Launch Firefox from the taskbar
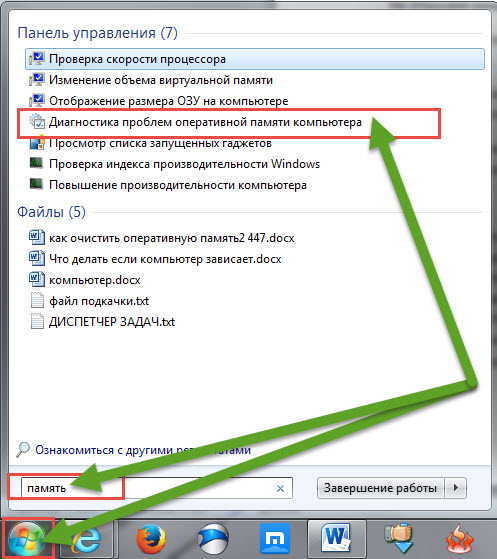497x559 pixels. (151, 540)
